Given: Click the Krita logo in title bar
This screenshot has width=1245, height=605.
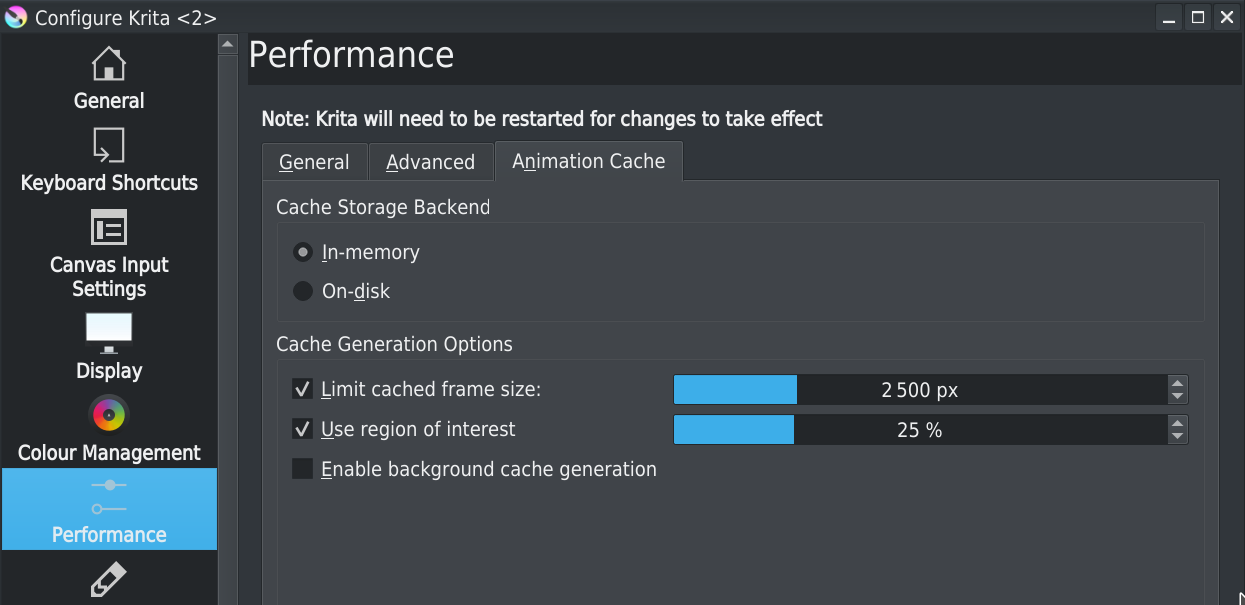Looking at the screenshot, I should [16, 17].
